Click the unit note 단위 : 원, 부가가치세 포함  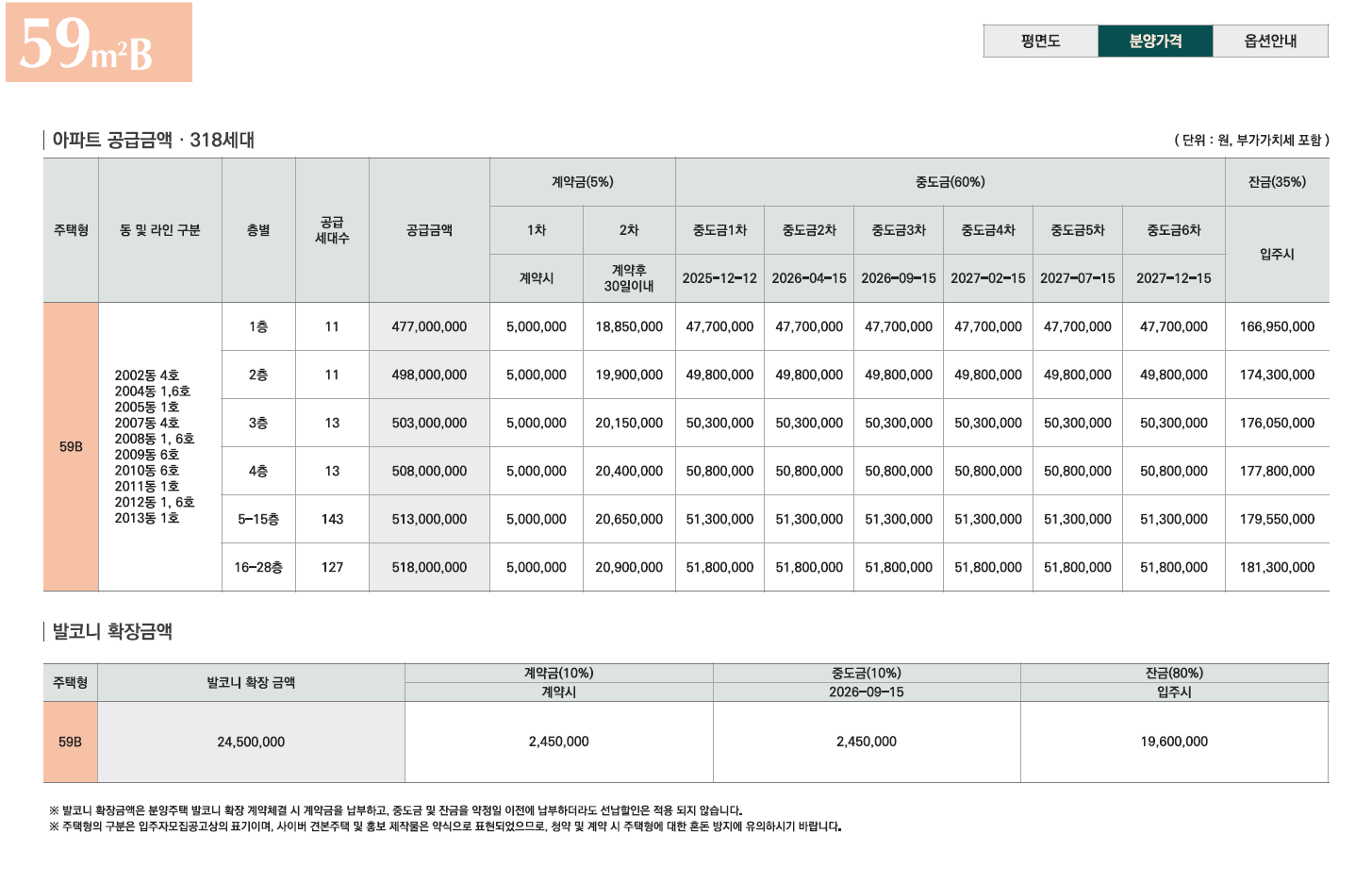1251,140
